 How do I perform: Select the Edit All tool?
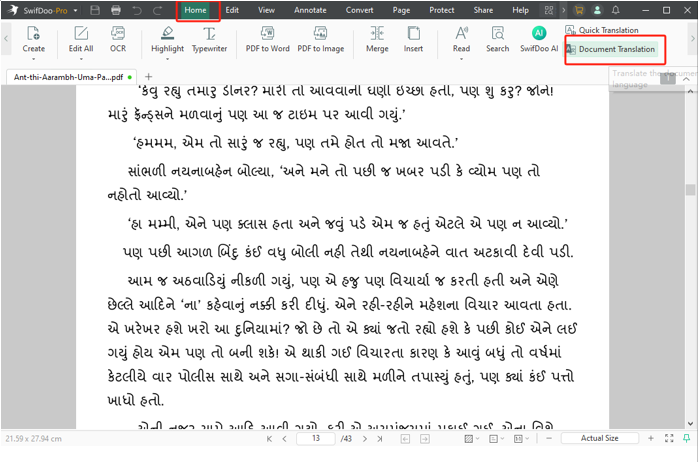(x=81, y=39)
